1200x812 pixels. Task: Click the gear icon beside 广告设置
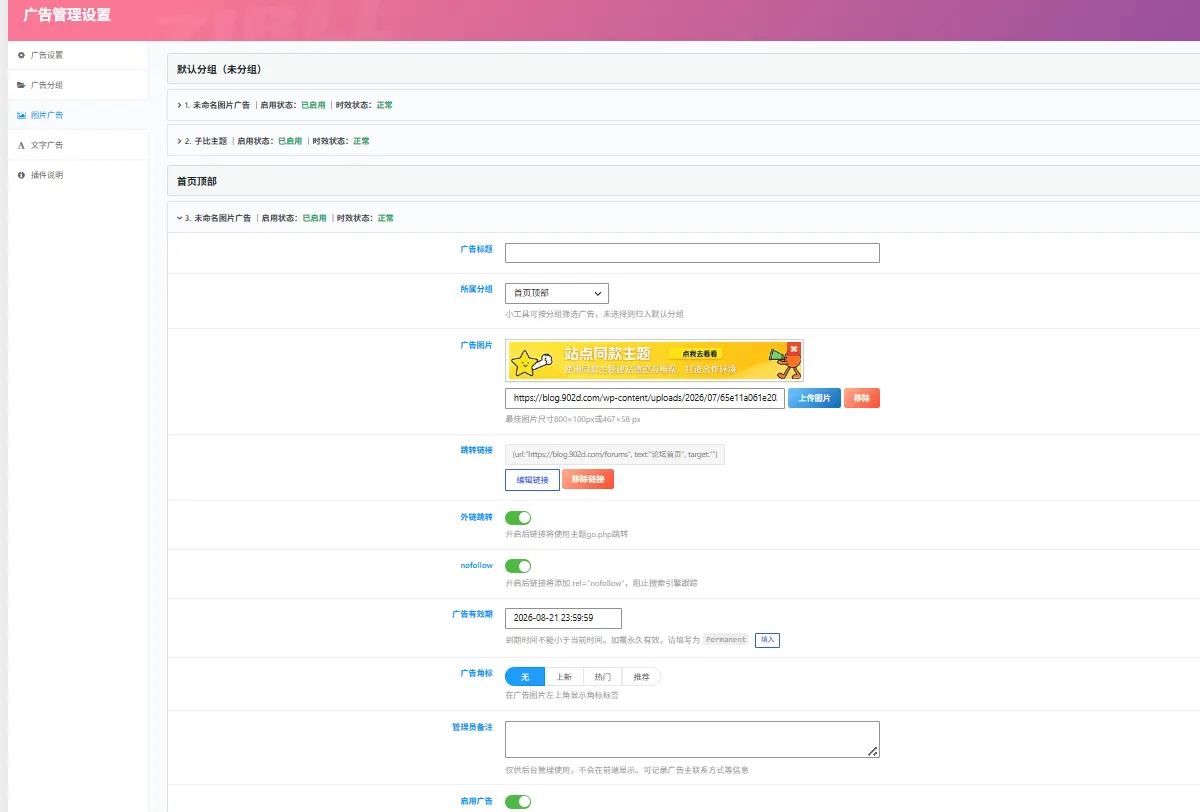[x=22, y=55]
